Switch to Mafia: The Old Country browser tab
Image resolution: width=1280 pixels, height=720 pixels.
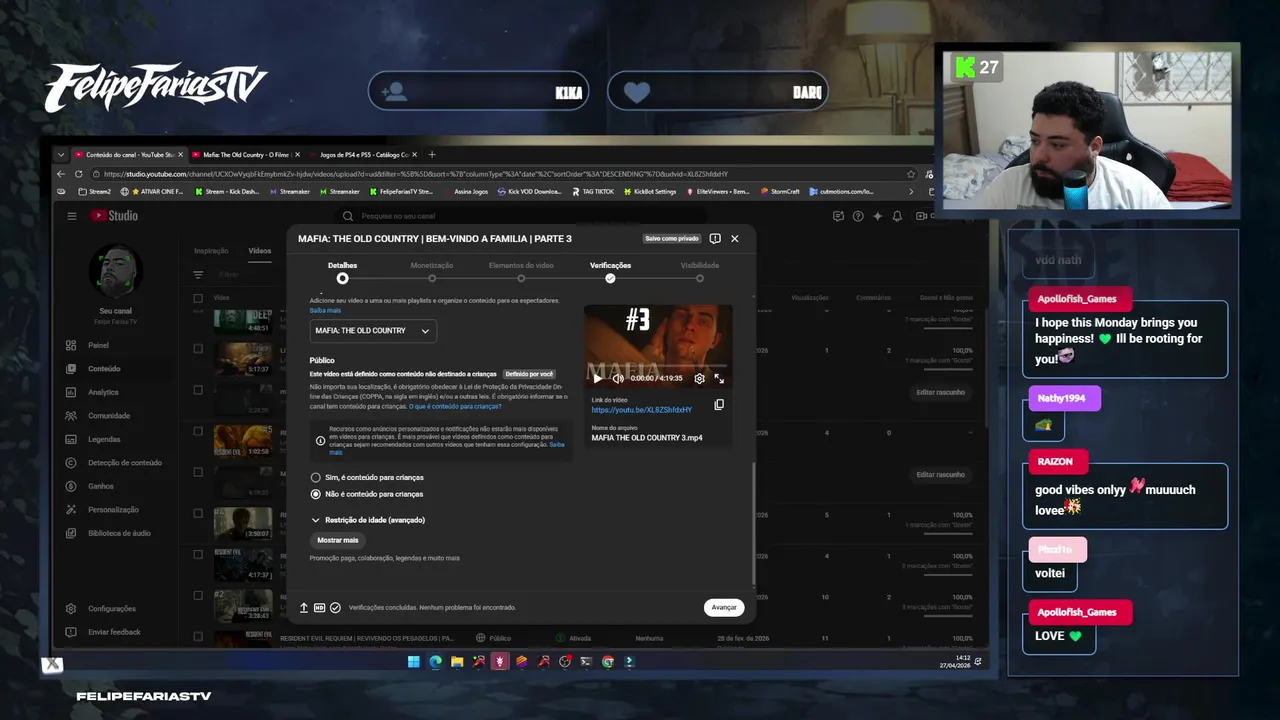245,155
